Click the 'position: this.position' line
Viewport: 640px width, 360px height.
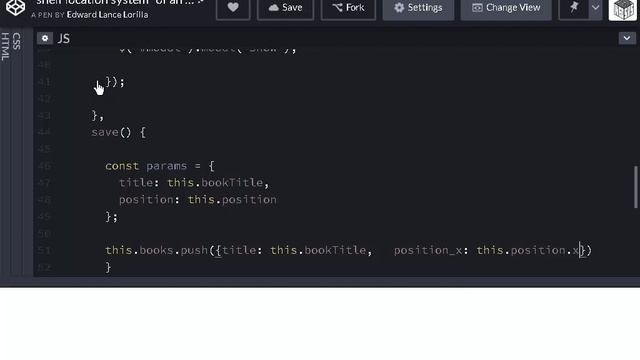[x=198, y=200]
